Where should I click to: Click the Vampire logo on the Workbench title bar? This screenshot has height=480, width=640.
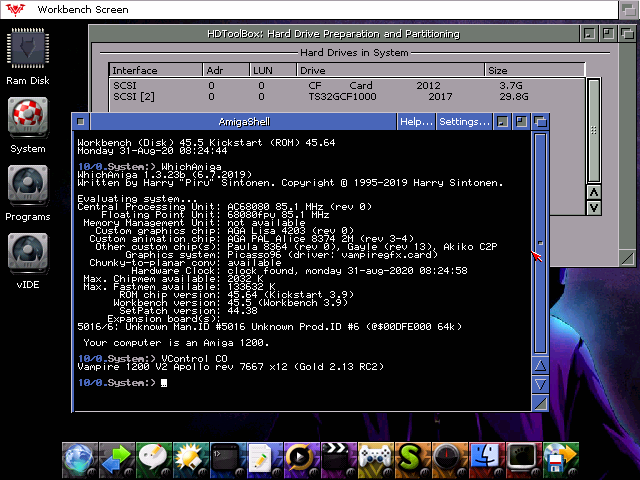15,9
